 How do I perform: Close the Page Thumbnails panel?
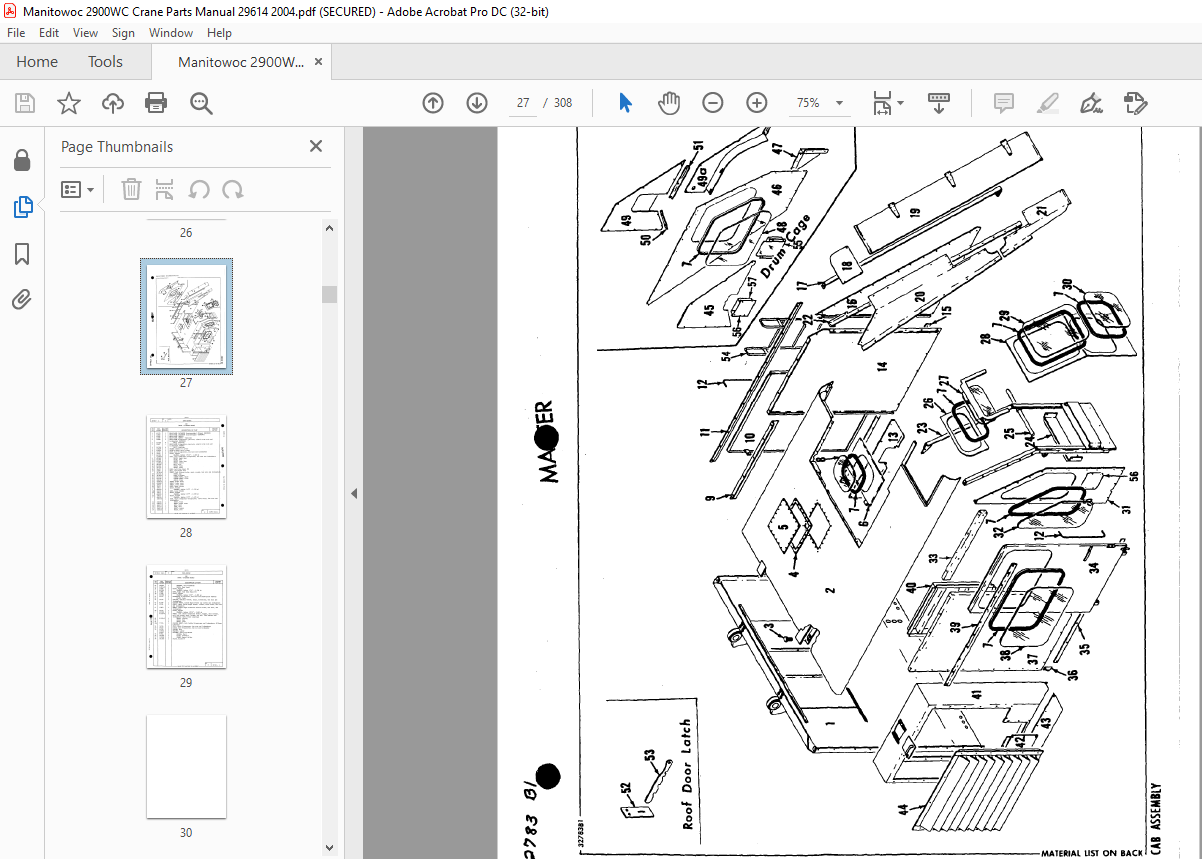click(x=316, y=146)
